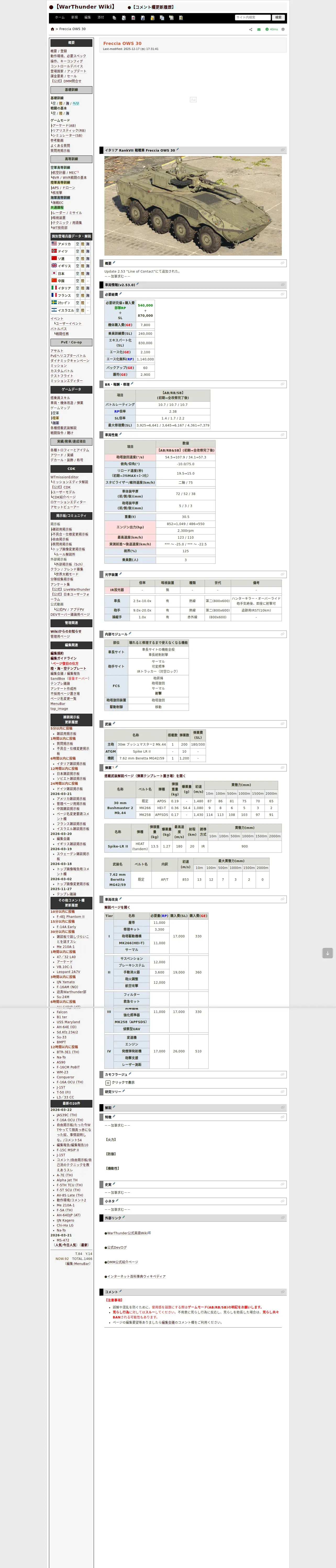Open the 公式Devログ link
Viewport: 336px width, 1568px height.
pos(117,1247)
